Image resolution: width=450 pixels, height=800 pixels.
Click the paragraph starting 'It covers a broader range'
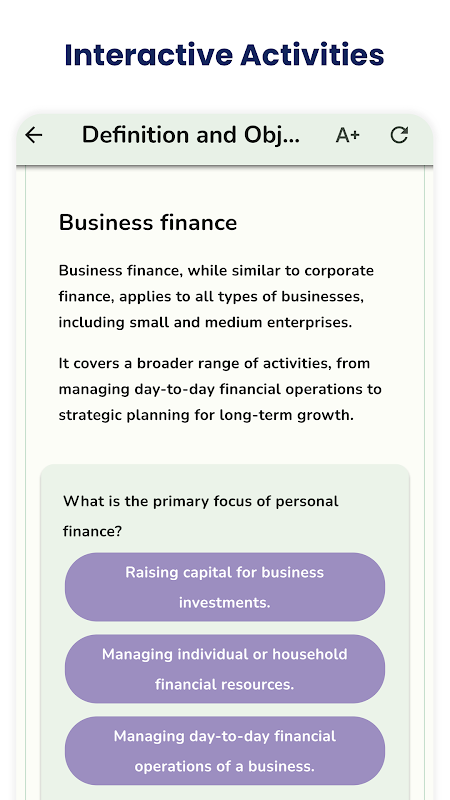tap(220, 389)
